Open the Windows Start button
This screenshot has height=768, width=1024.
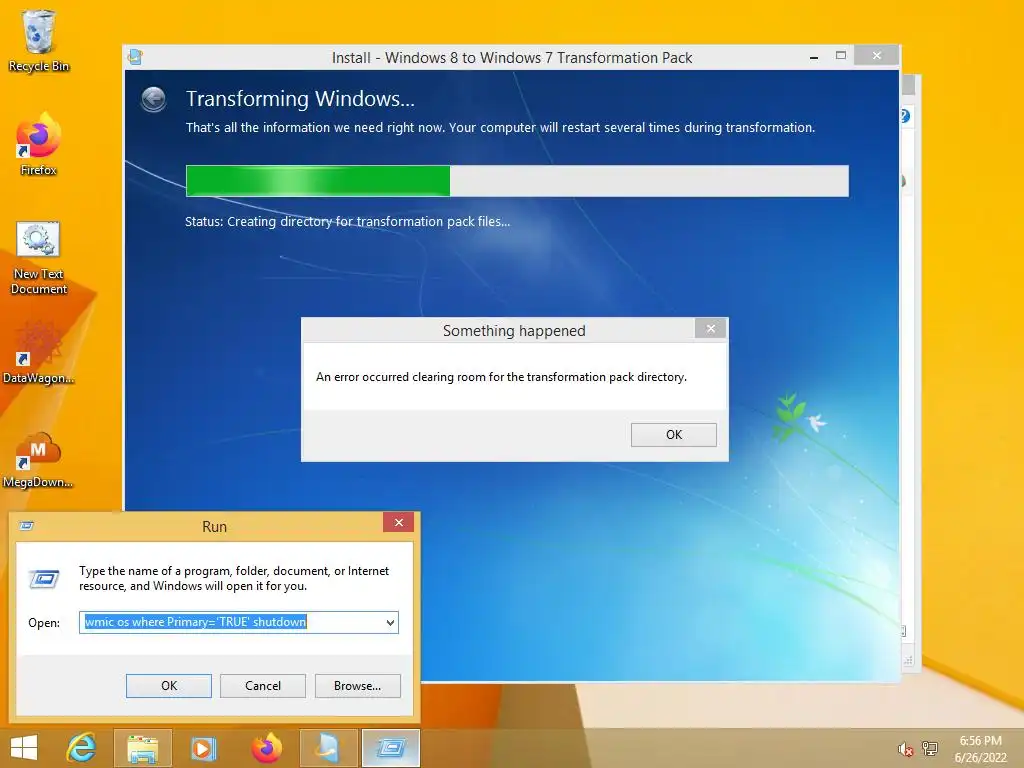pyautogui.click(x=24, y=748)
